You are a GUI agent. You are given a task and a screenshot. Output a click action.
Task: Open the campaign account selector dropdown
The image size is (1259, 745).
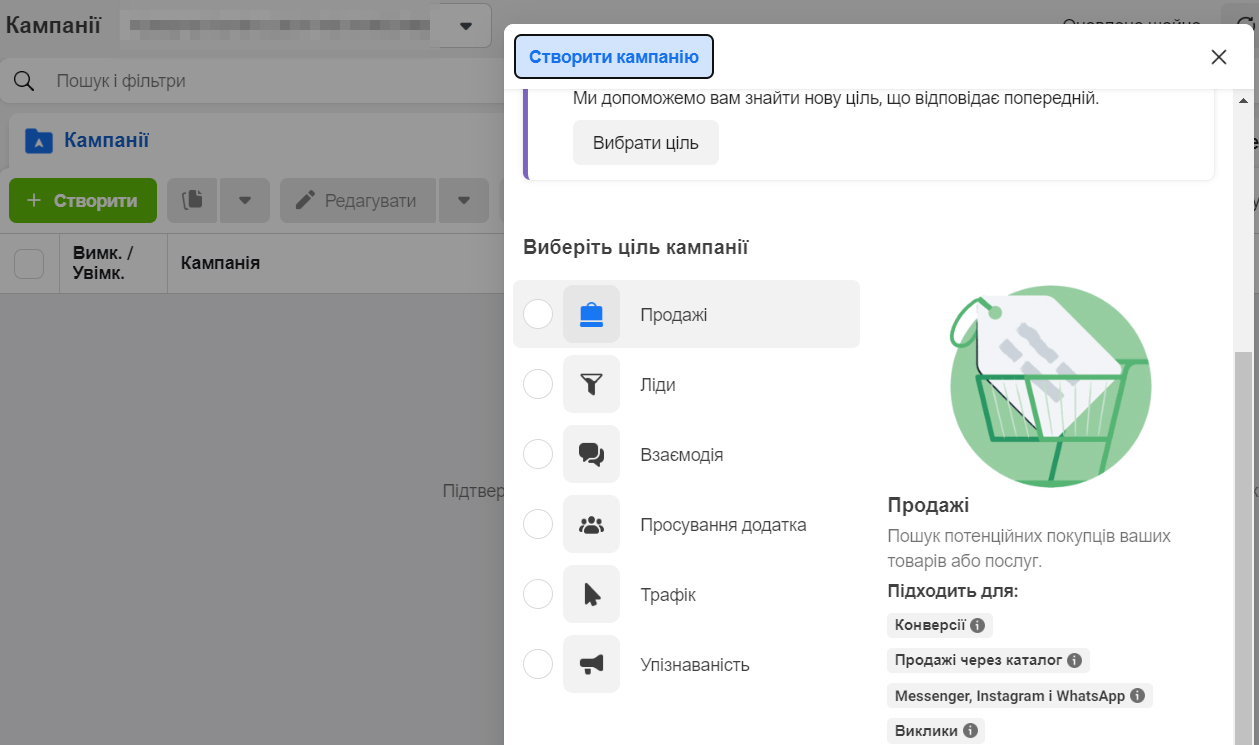point(461,25)
